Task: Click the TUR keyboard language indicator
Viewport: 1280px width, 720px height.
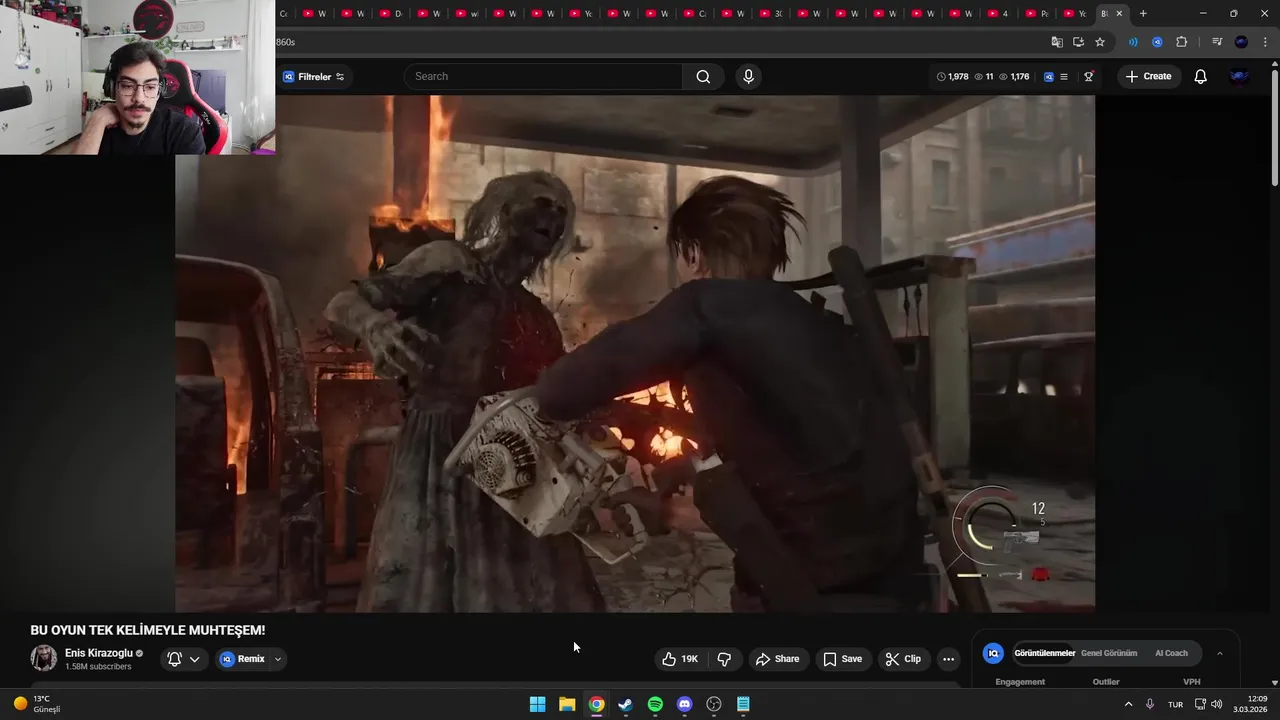Action: [x=1175, y=704]
